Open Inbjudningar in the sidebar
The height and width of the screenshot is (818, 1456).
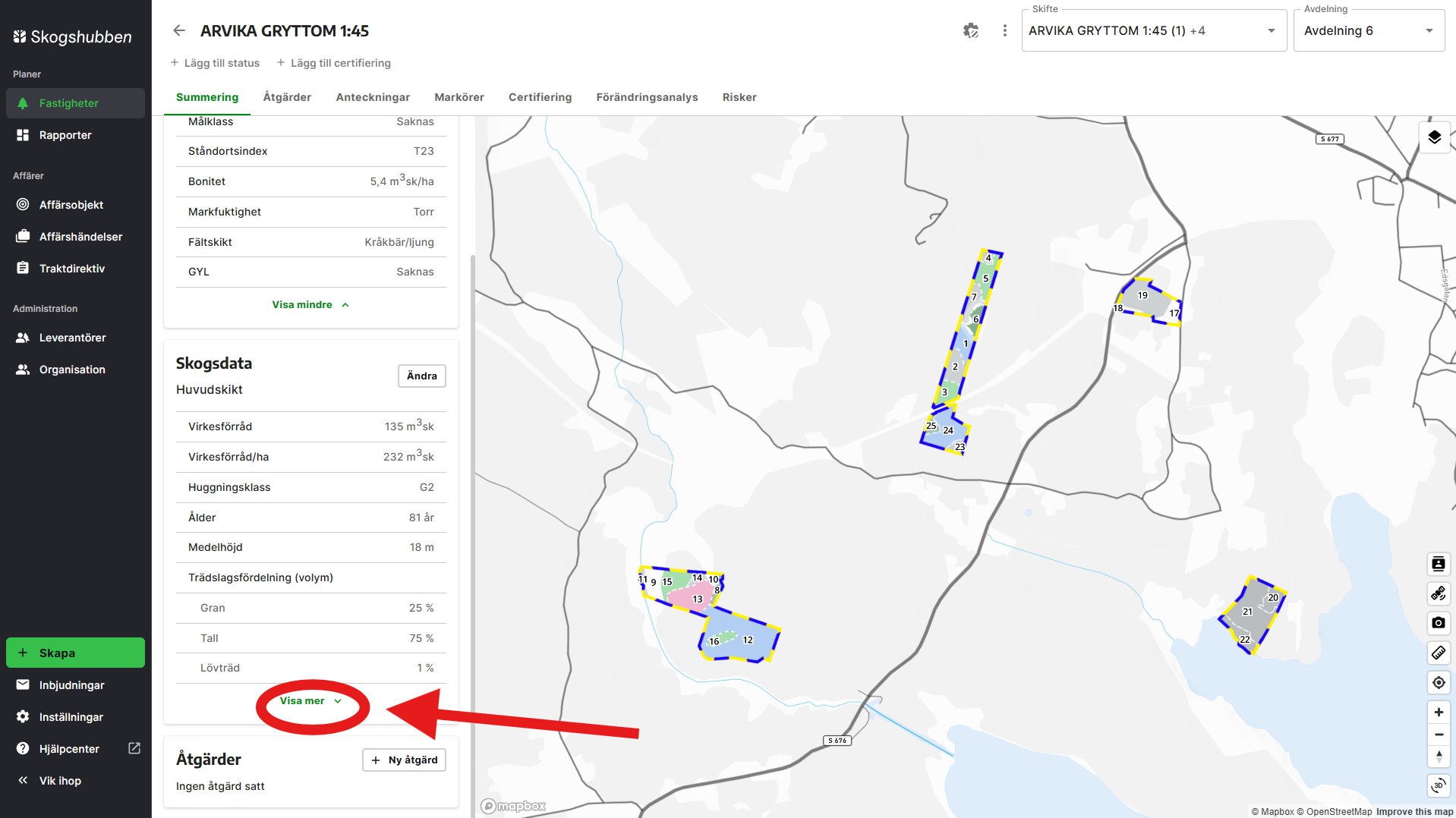point(75,685)
